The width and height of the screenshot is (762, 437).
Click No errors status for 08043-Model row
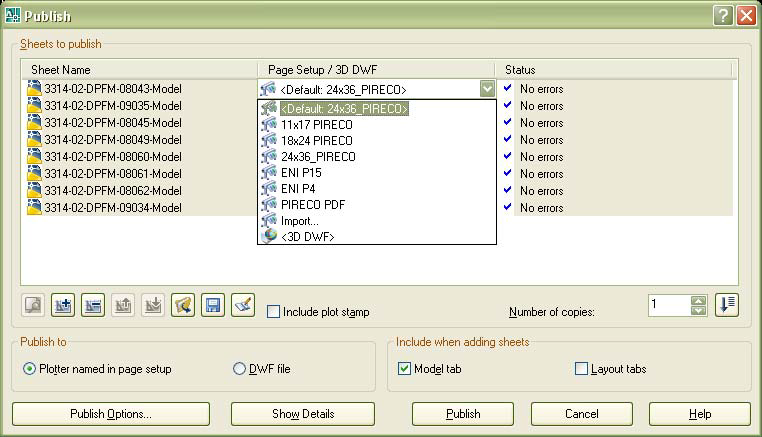pos(541,89)
